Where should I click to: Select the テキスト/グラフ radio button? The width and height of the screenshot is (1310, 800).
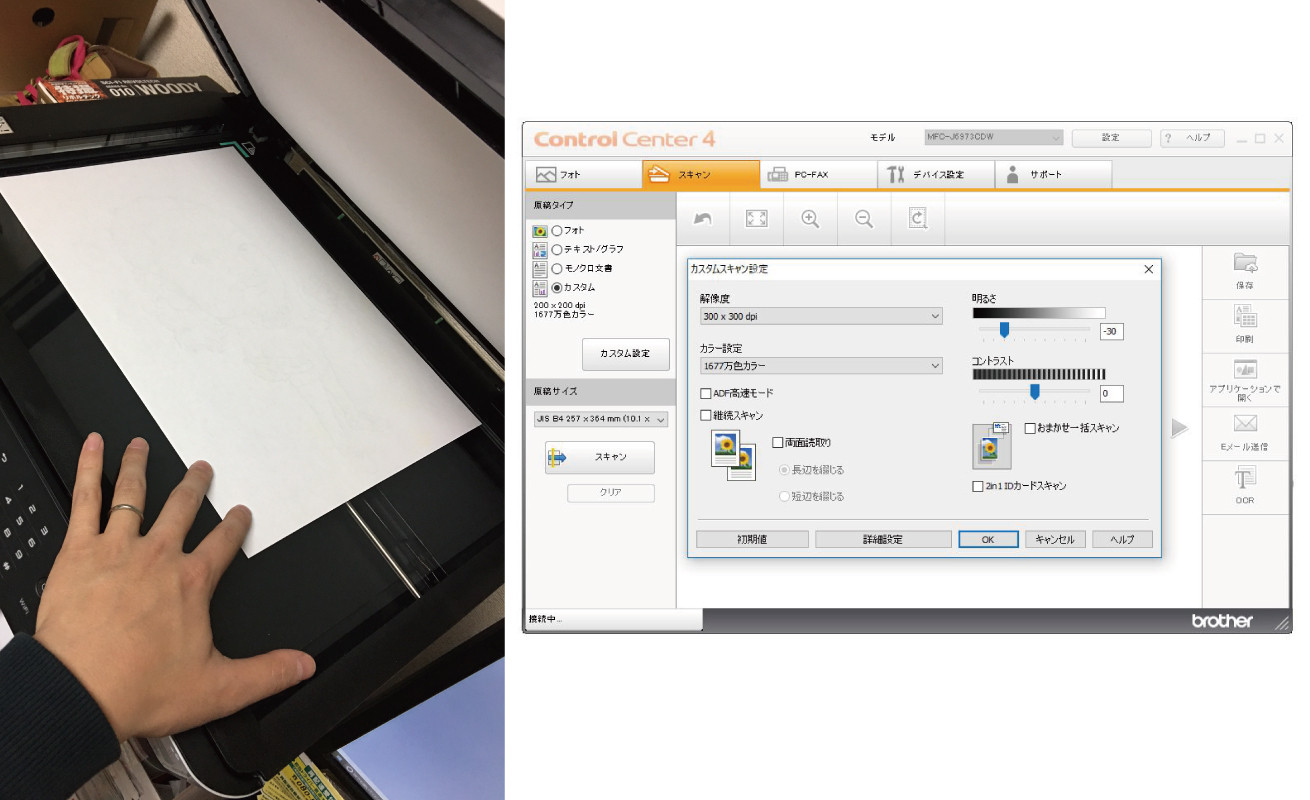557,250
